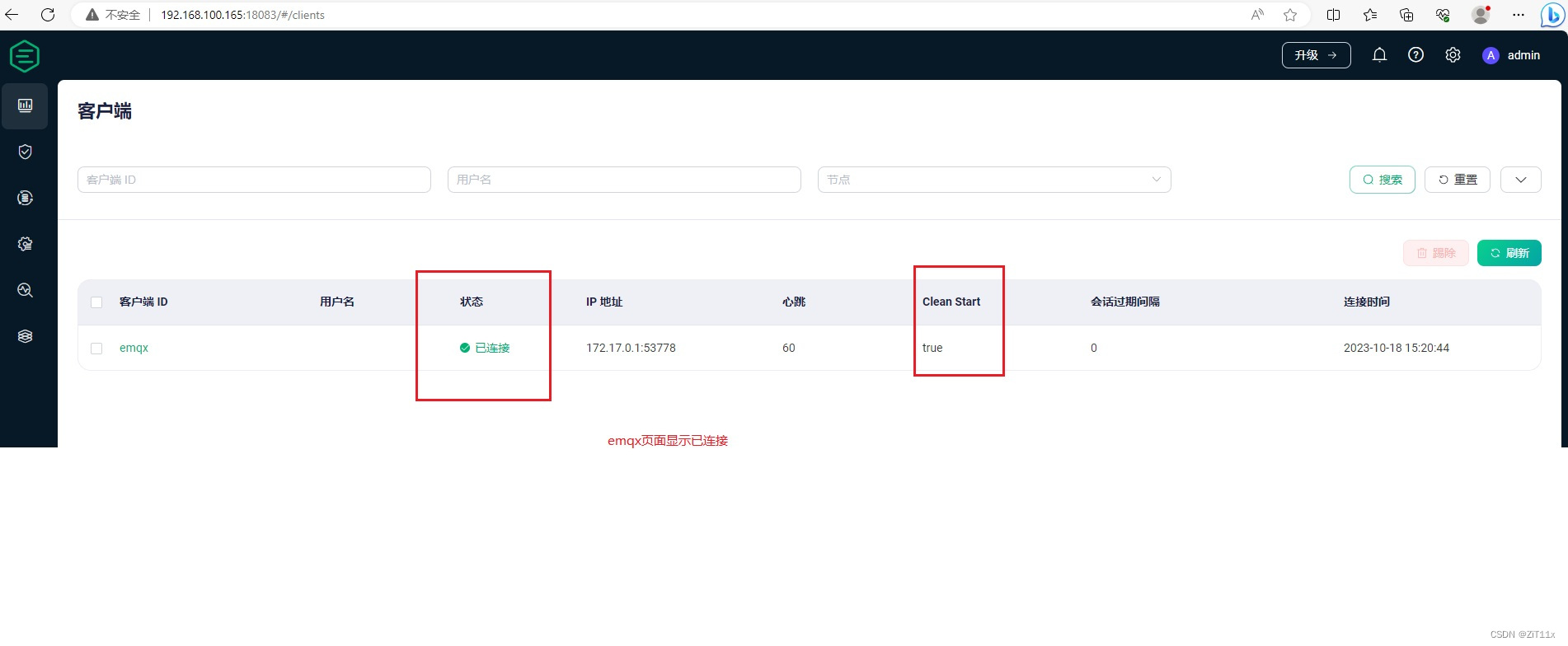This screenshot has width=1568, height=646.
Task: Click the reset filters button
Action: click(1458, 180)
